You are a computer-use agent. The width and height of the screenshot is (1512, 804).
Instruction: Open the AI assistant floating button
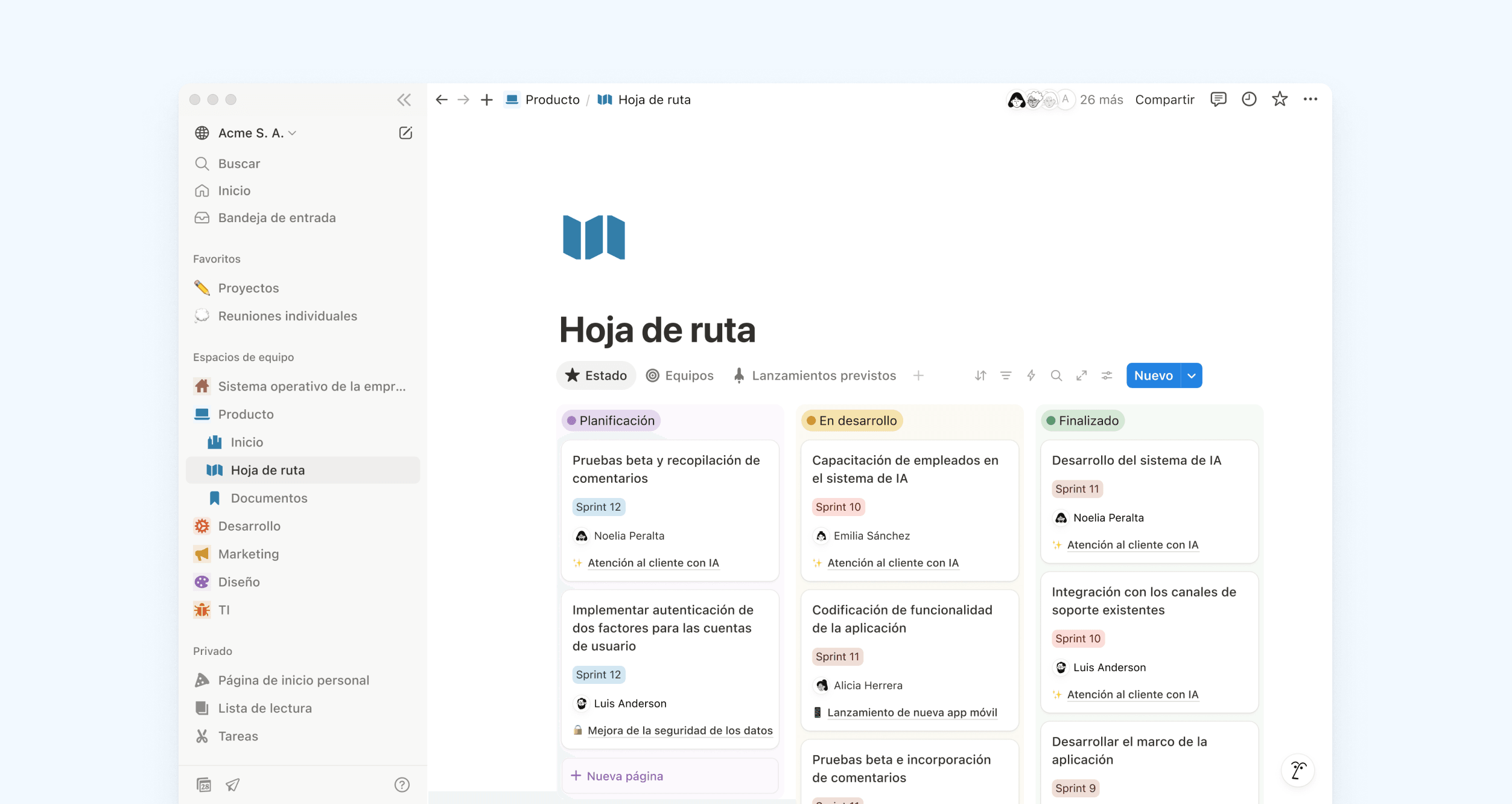pyautogui.click(x=1298, y=770)
